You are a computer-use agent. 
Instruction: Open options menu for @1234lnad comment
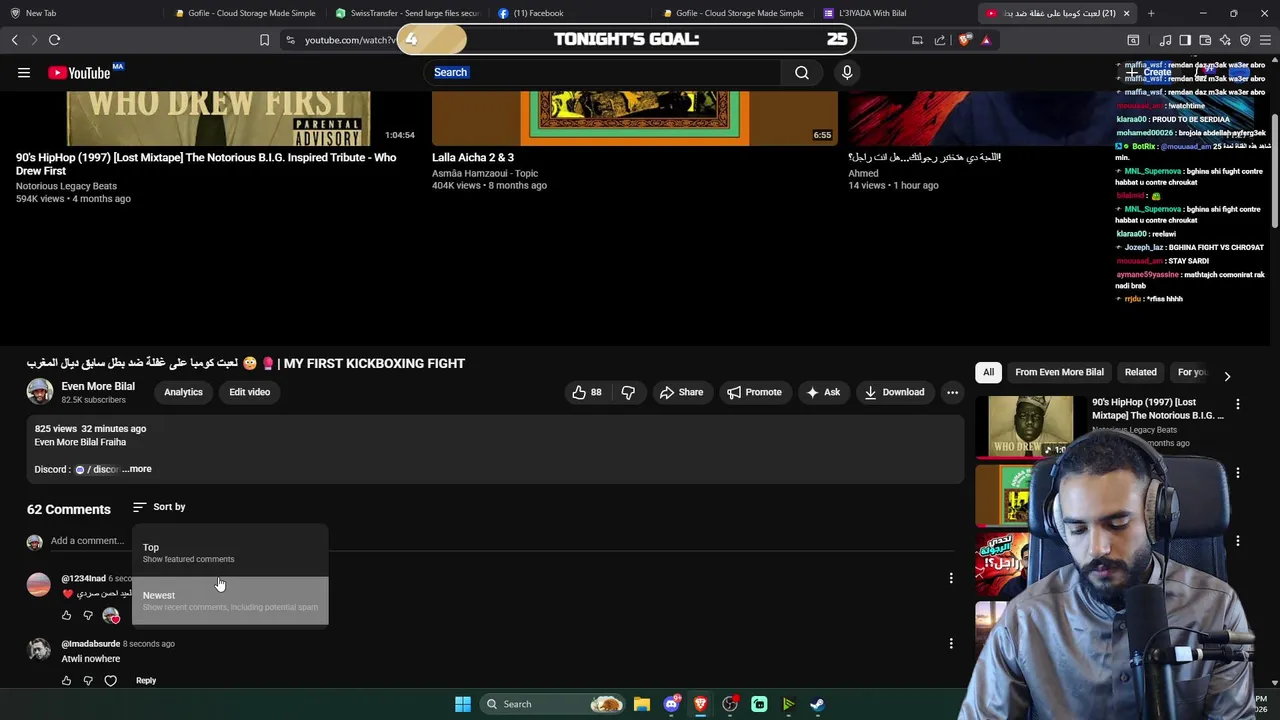(951, 578)
